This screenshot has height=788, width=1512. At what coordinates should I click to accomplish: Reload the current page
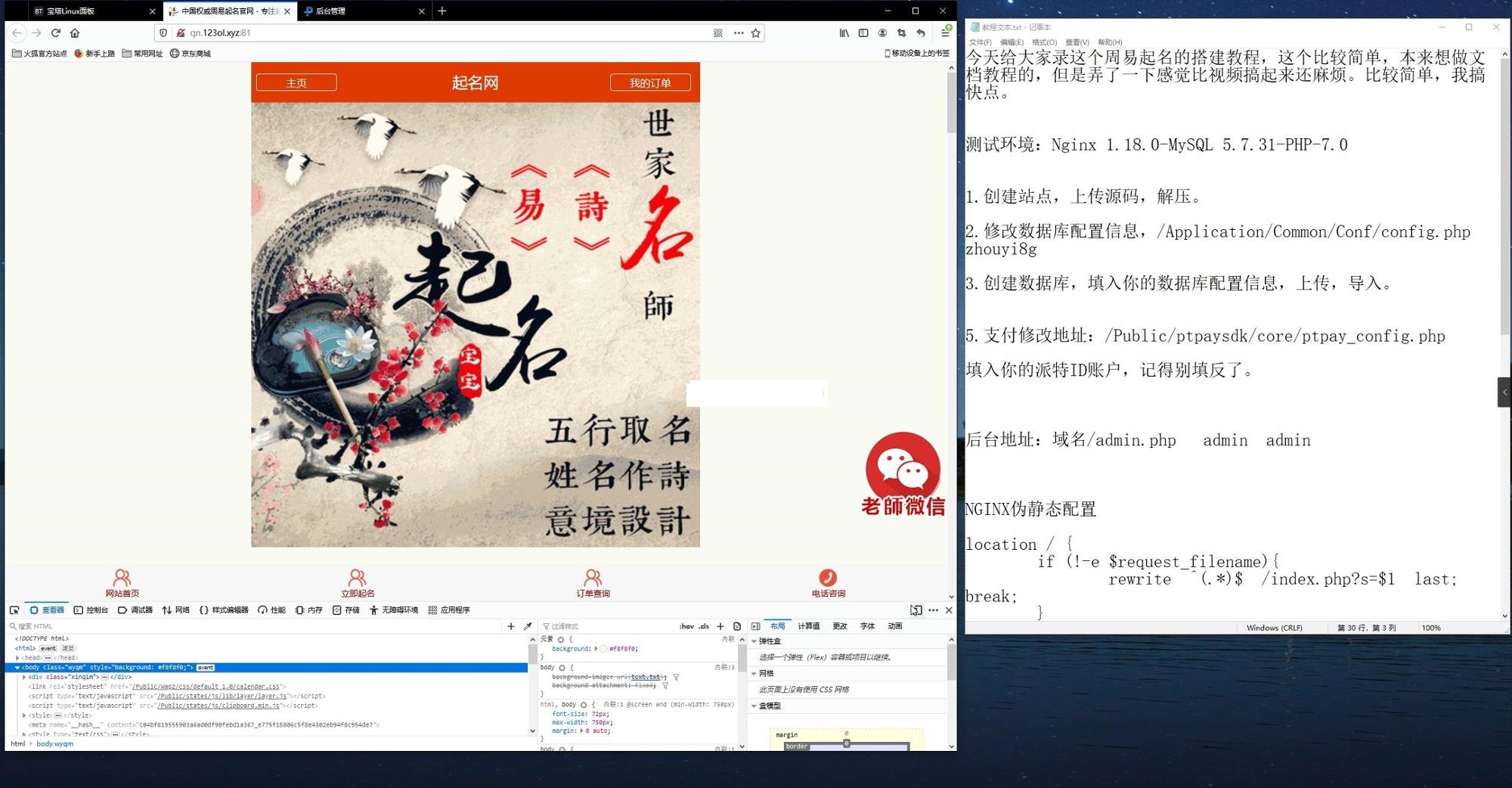[x=55, y=33]
